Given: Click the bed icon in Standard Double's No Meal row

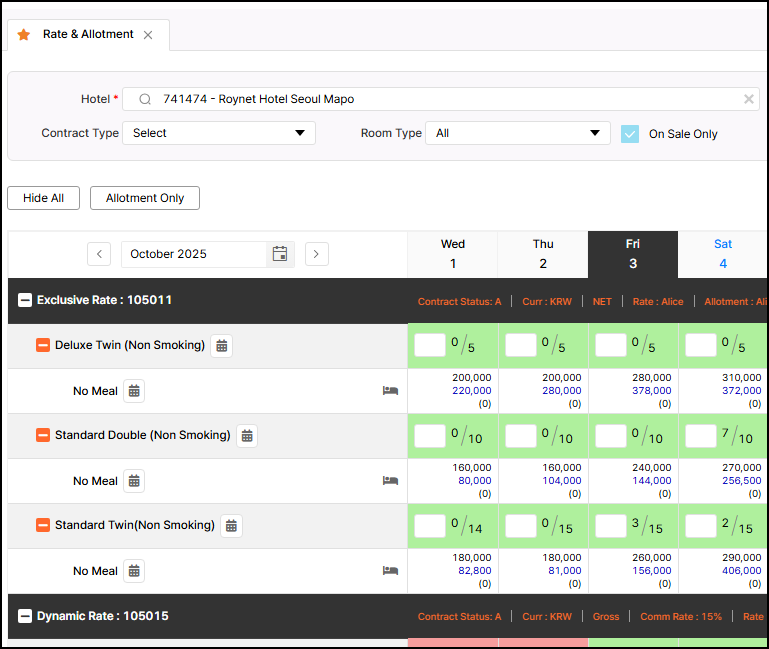Looking at the screenshot, I should 390,481.
